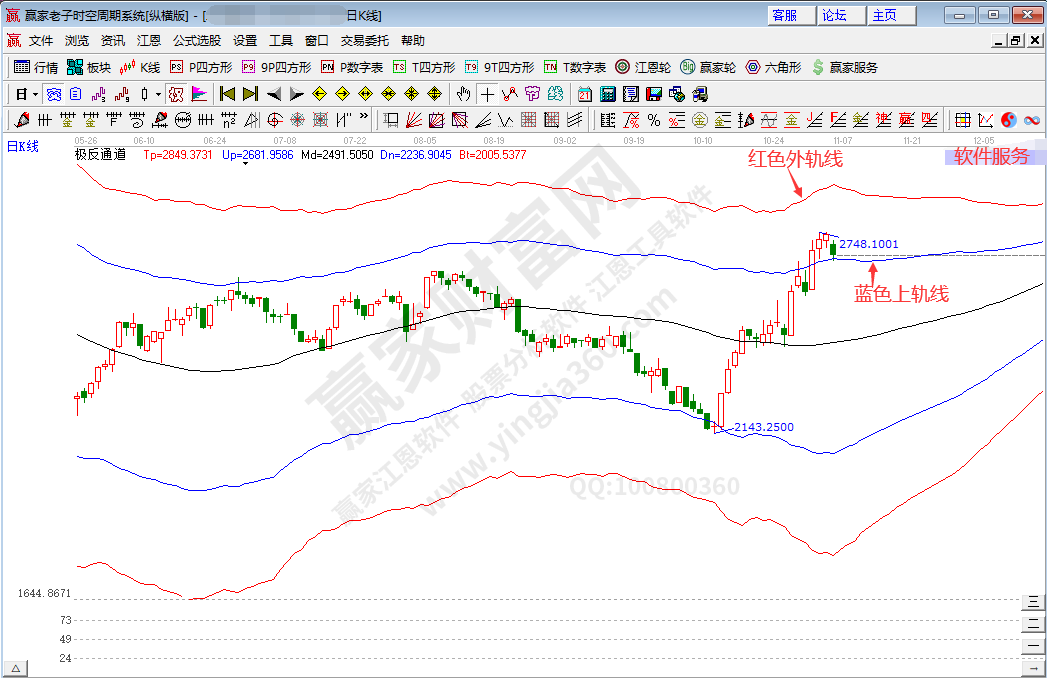Toggle the crosshair cursor tool
1047x678 pixels.
[486, 94]
